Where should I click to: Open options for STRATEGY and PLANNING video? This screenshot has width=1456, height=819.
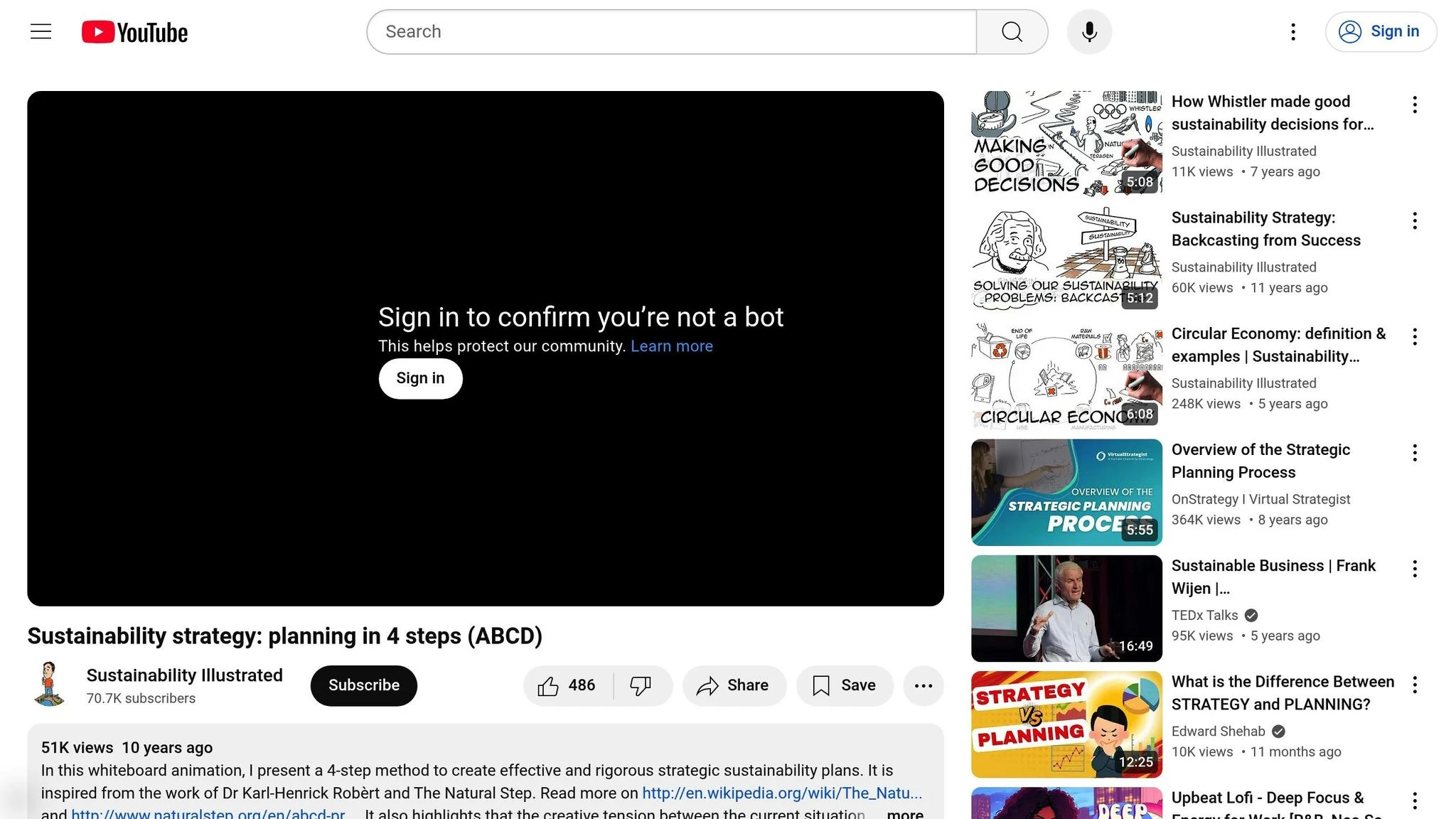click(x=1415, y=684)
